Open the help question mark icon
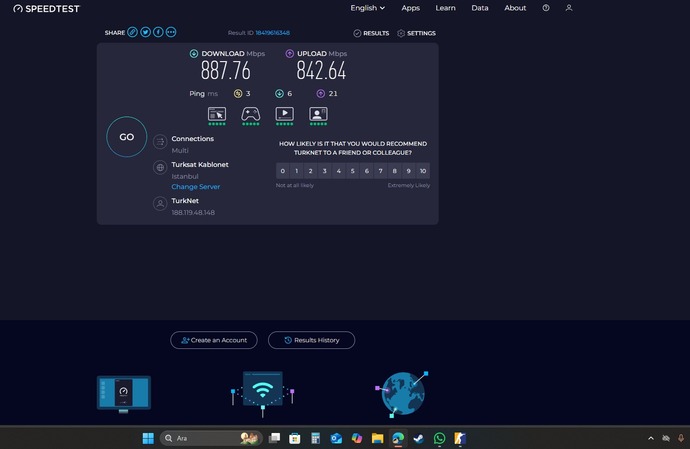The width and height of the screenshot is (690, 449). [546, 8]
